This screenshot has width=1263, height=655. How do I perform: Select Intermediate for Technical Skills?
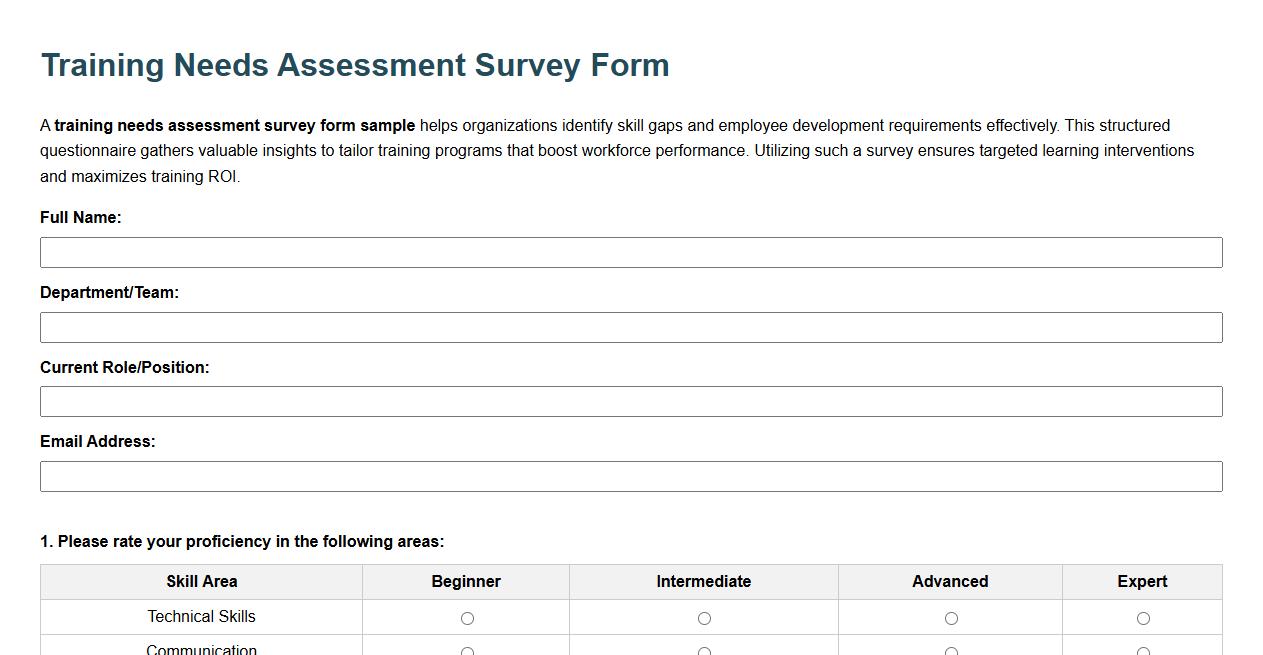(x=704, y=617)
